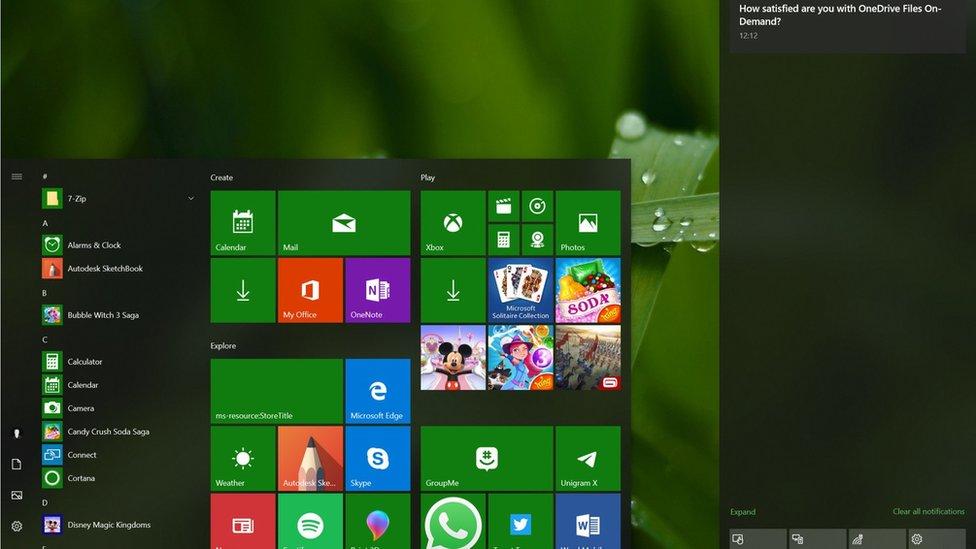The width and height of the screenshot is (976, 549).
Task: Click the Microsoft Edge tile
Action: 377,391
